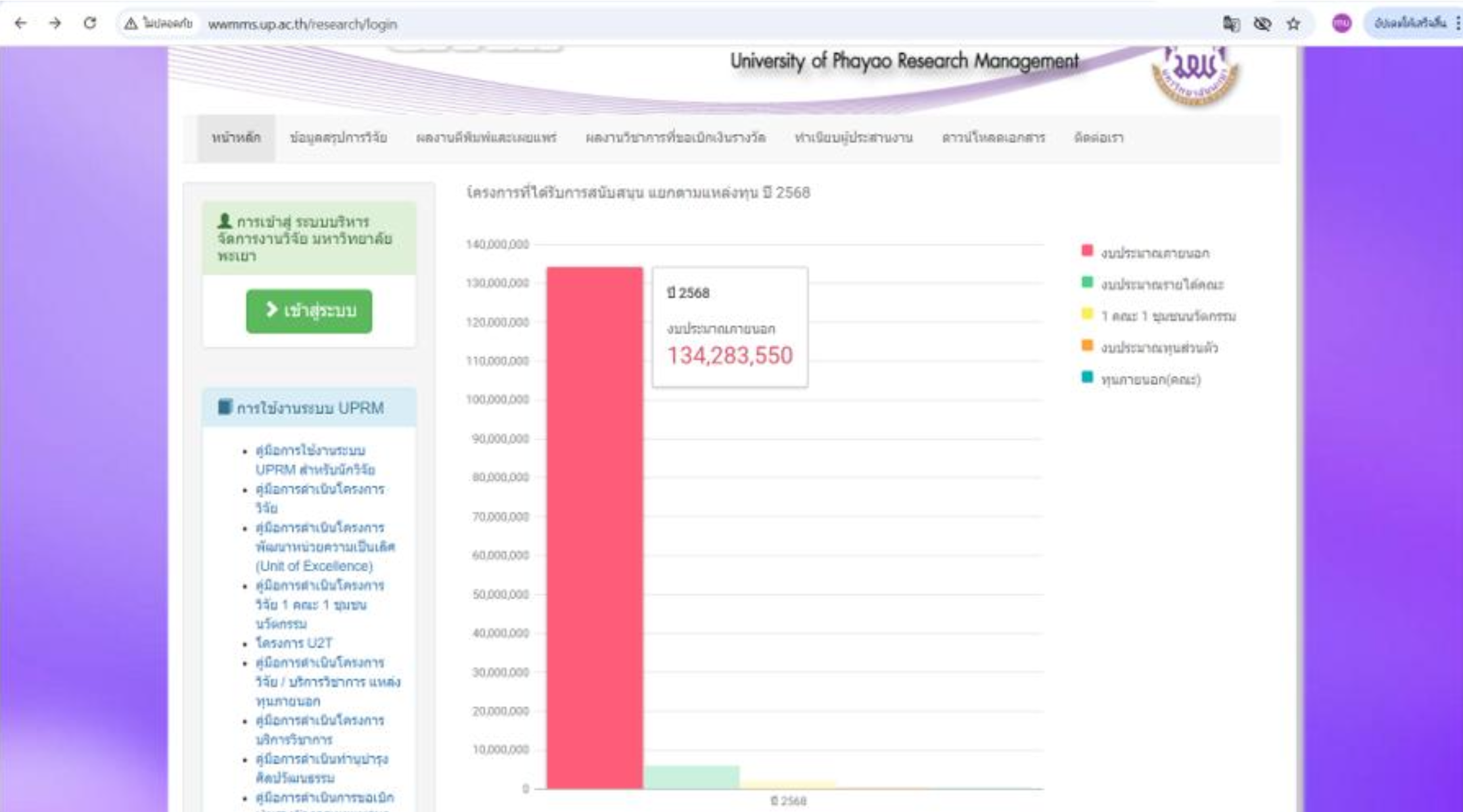Bookmark this page with star icon
Screen dimensions: 1463x812
tap(1293, 24)
